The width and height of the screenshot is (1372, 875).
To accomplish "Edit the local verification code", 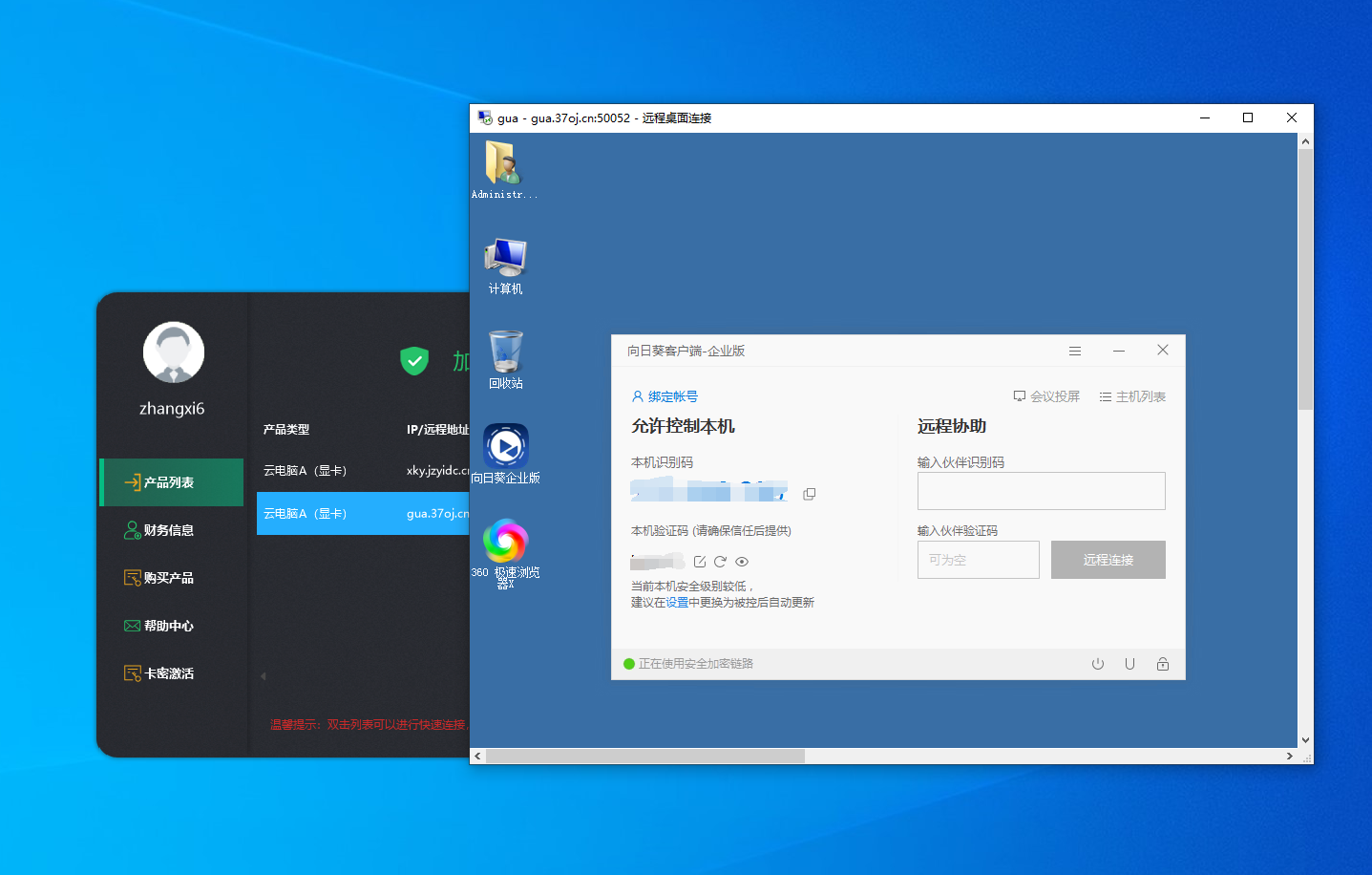I will 700,562.
